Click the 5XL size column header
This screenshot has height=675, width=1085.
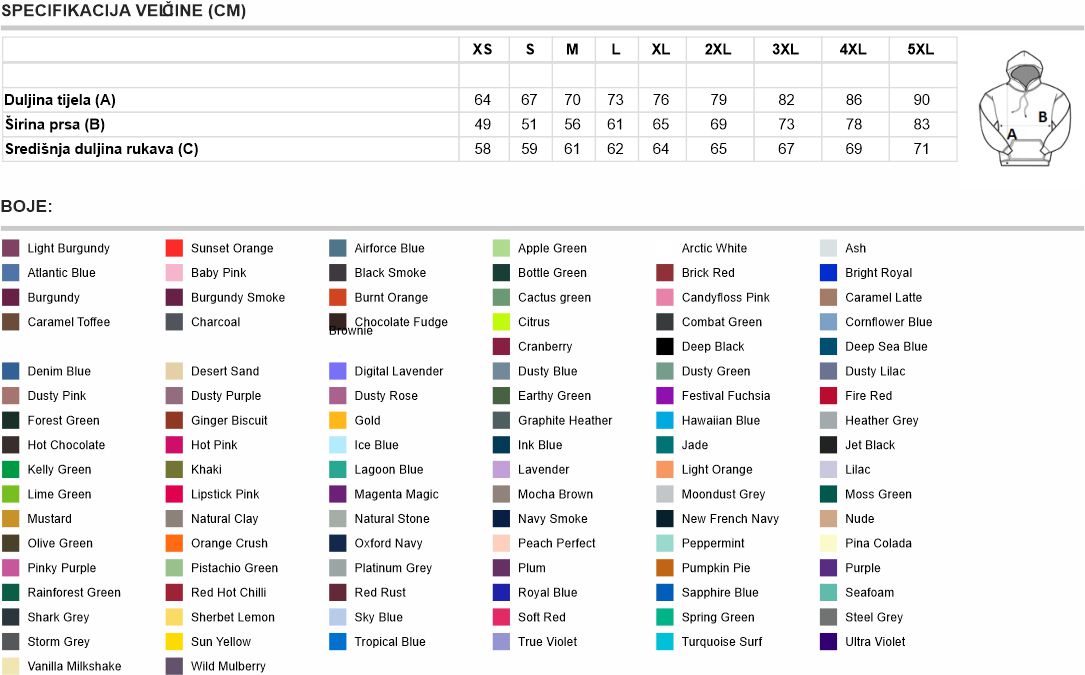coord(920,50)
